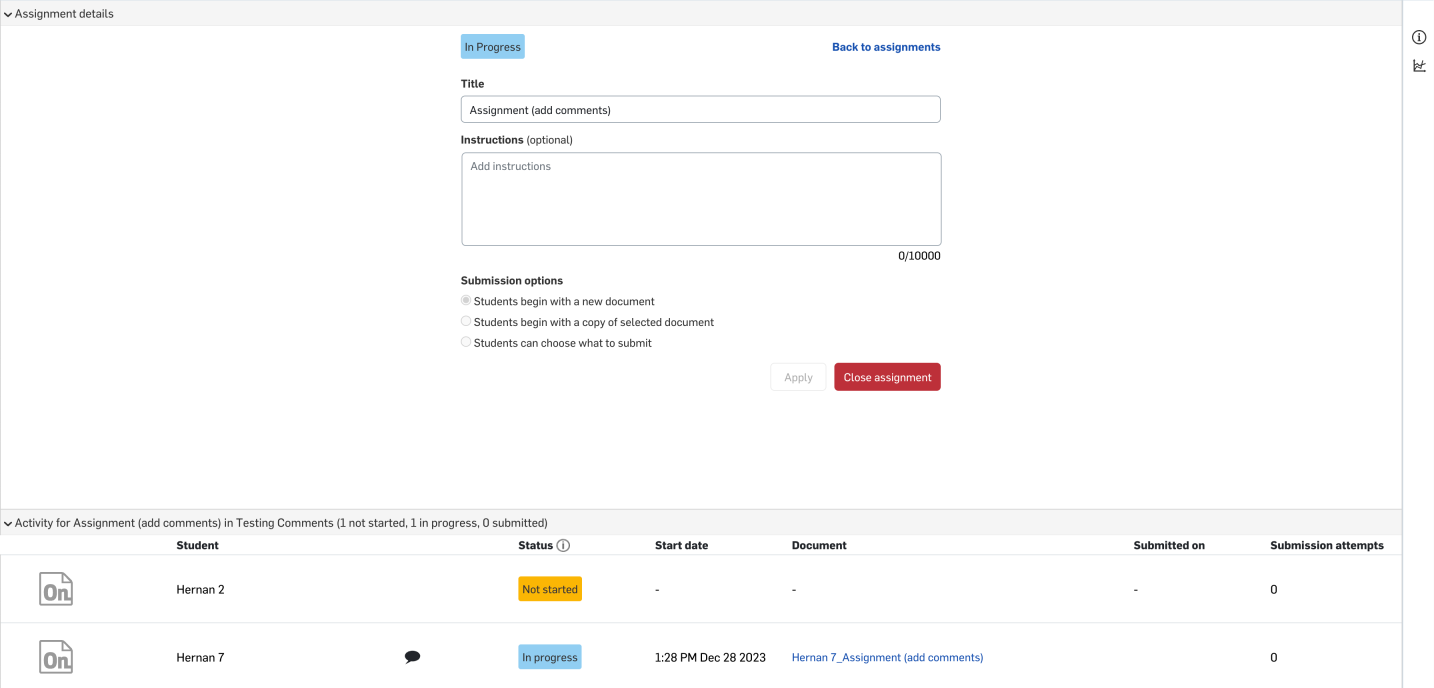The width and height of the screenshot is (1434, 688).
Task: Click into the Add instructions text area
Action: 700,199
